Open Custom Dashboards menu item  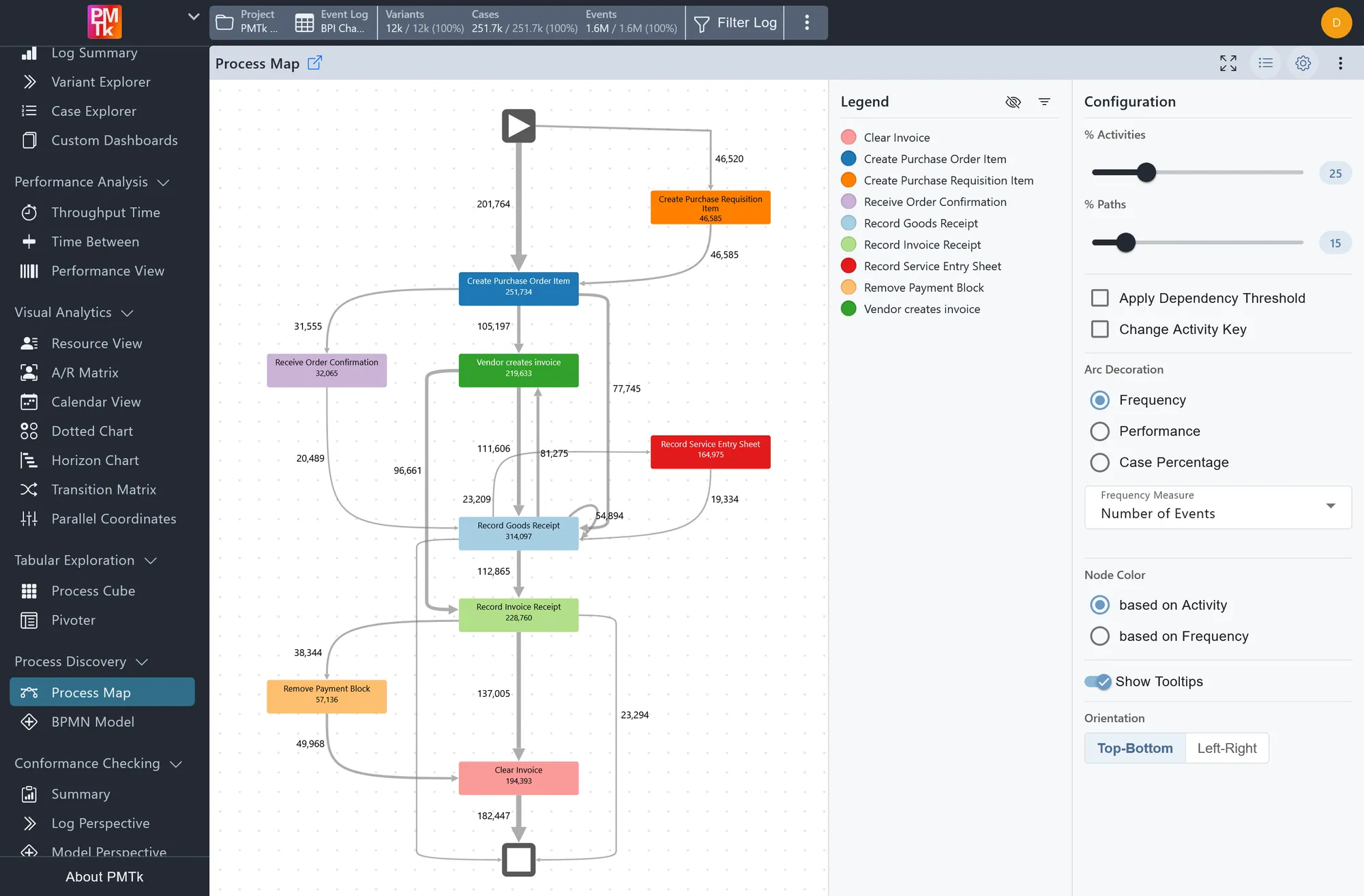point(115,140)
